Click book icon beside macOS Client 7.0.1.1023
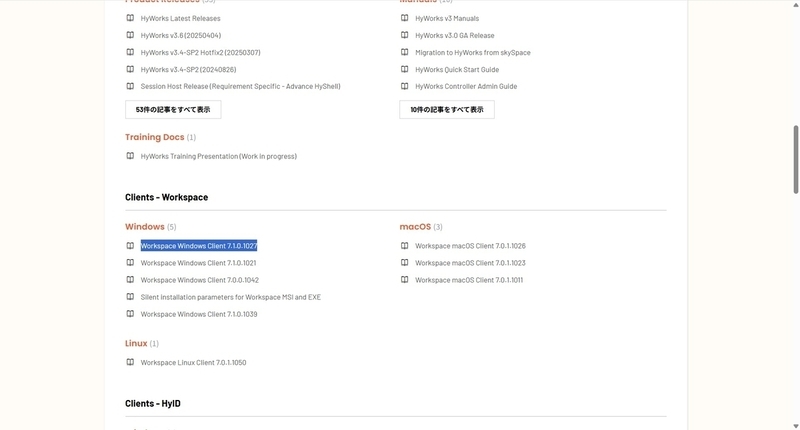 tap(405, 263)
